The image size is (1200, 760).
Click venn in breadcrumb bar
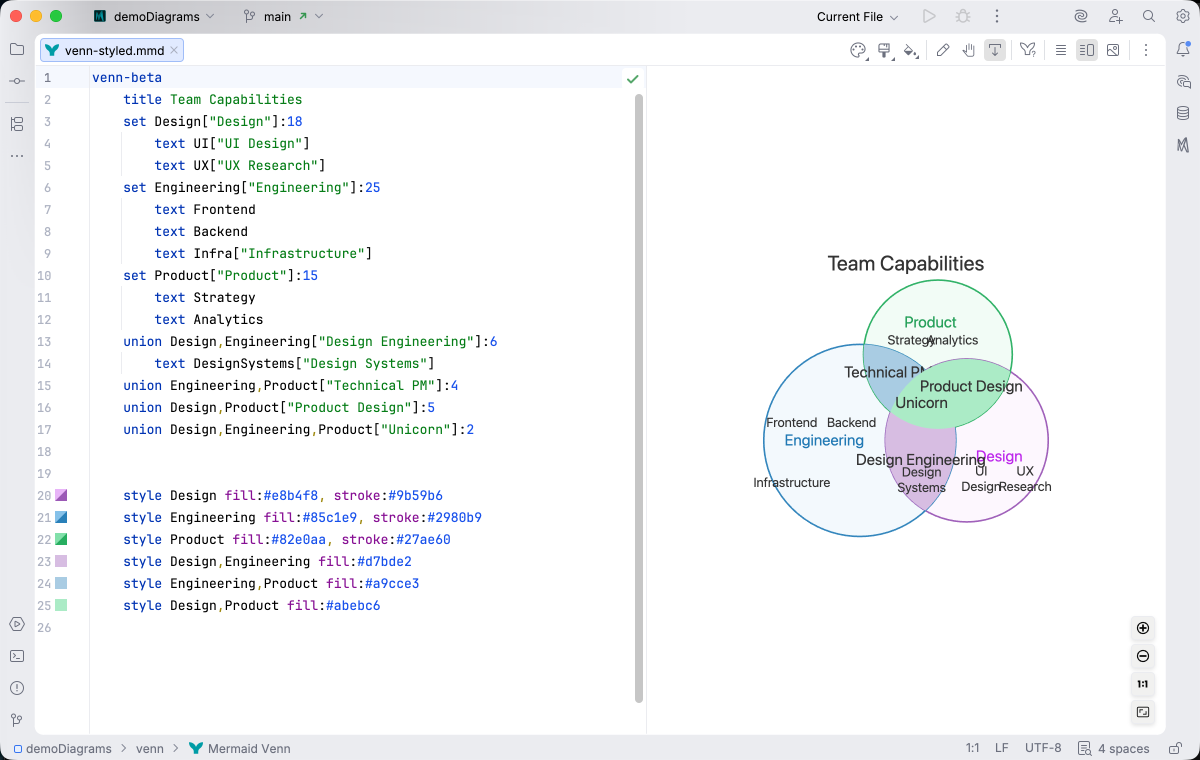click(x=150, y=748)
